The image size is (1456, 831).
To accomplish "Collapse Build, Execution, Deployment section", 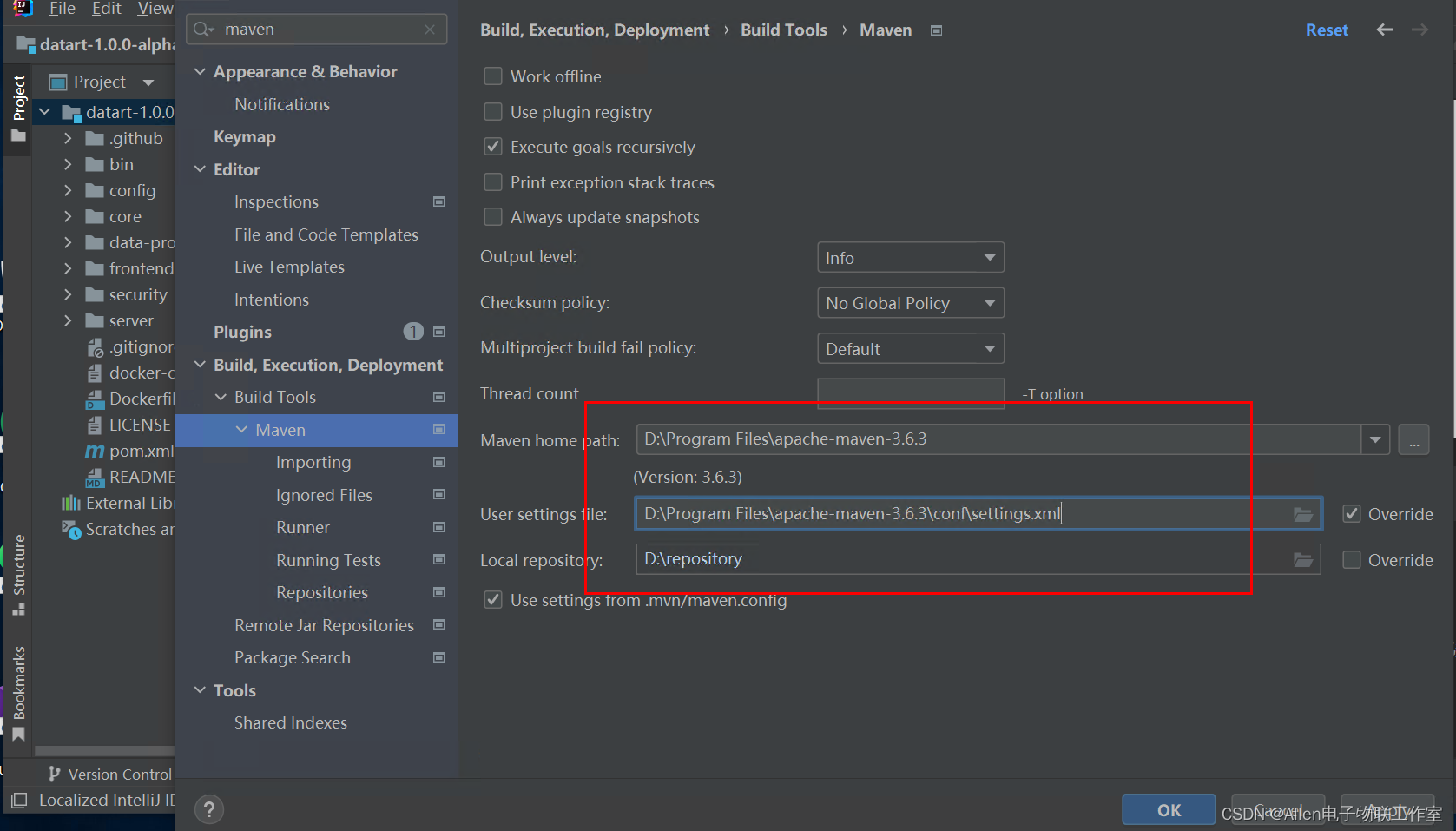I will (200, 365).
